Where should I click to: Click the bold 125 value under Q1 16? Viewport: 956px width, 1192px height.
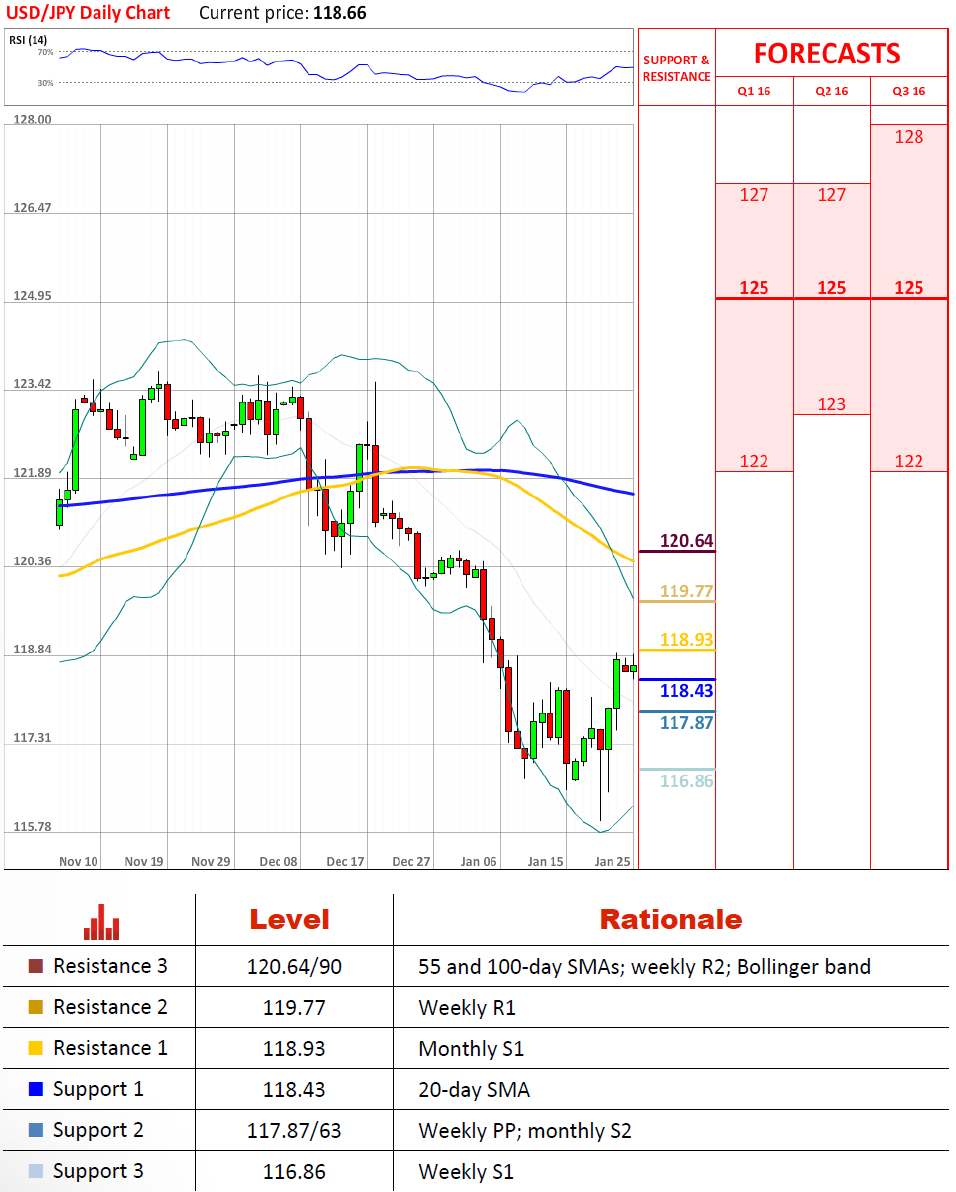(754, 288)
